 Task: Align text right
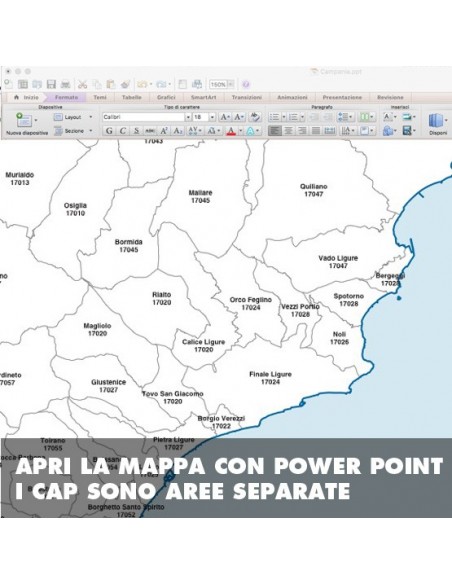point(302,131)
